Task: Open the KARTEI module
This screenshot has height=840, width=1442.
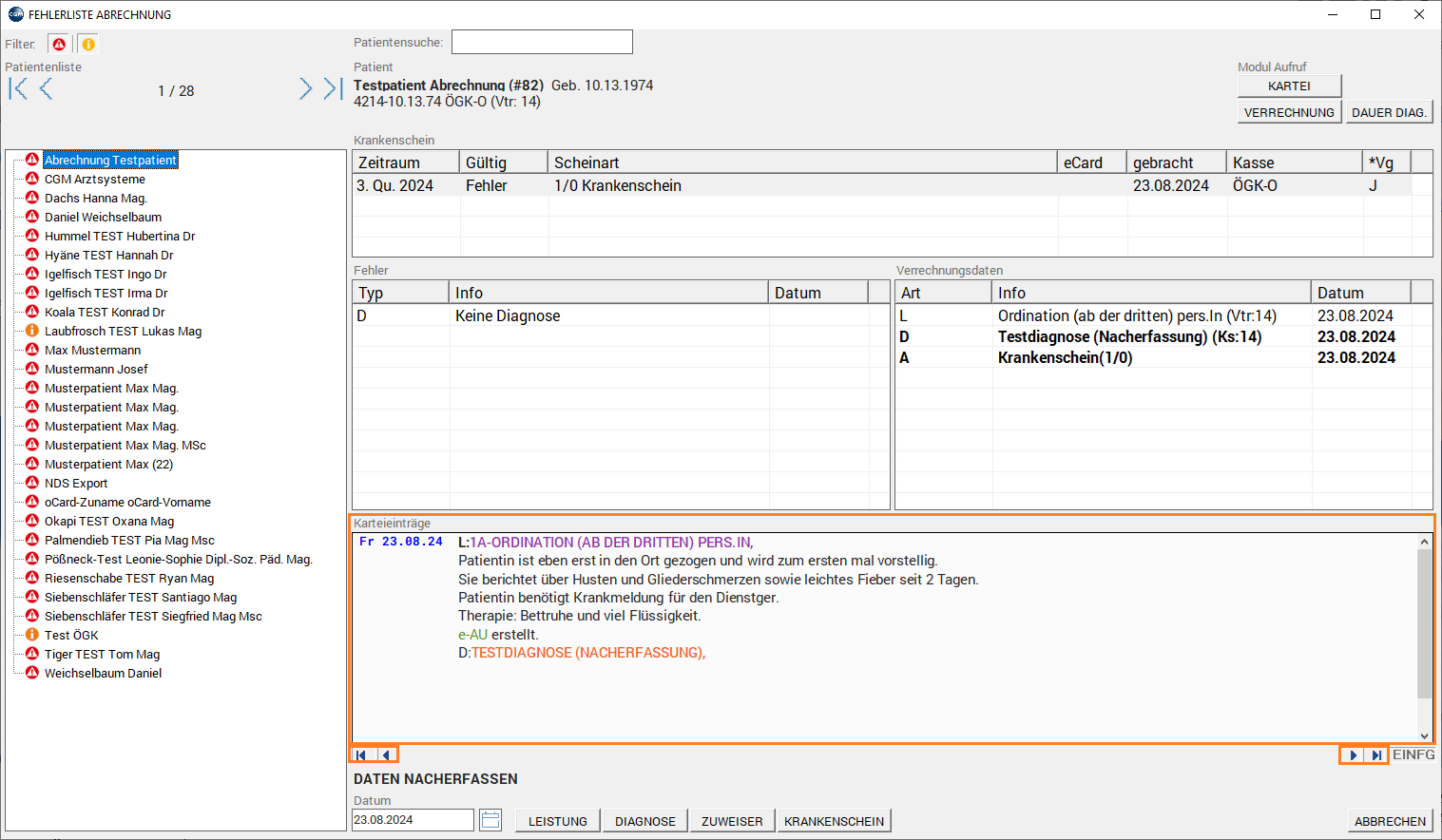Action: (1289, 86)
